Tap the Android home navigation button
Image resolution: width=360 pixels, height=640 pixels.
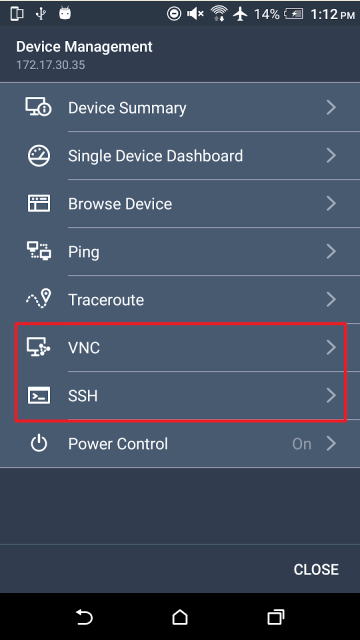point(180,617)
